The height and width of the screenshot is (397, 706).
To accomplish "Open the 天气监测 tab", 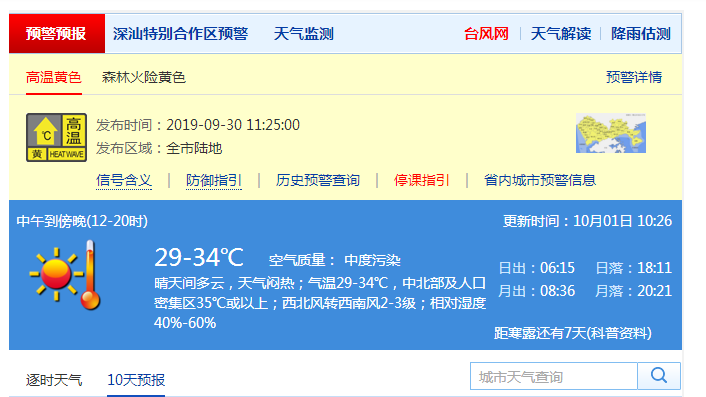I will [x=303, y=34].
